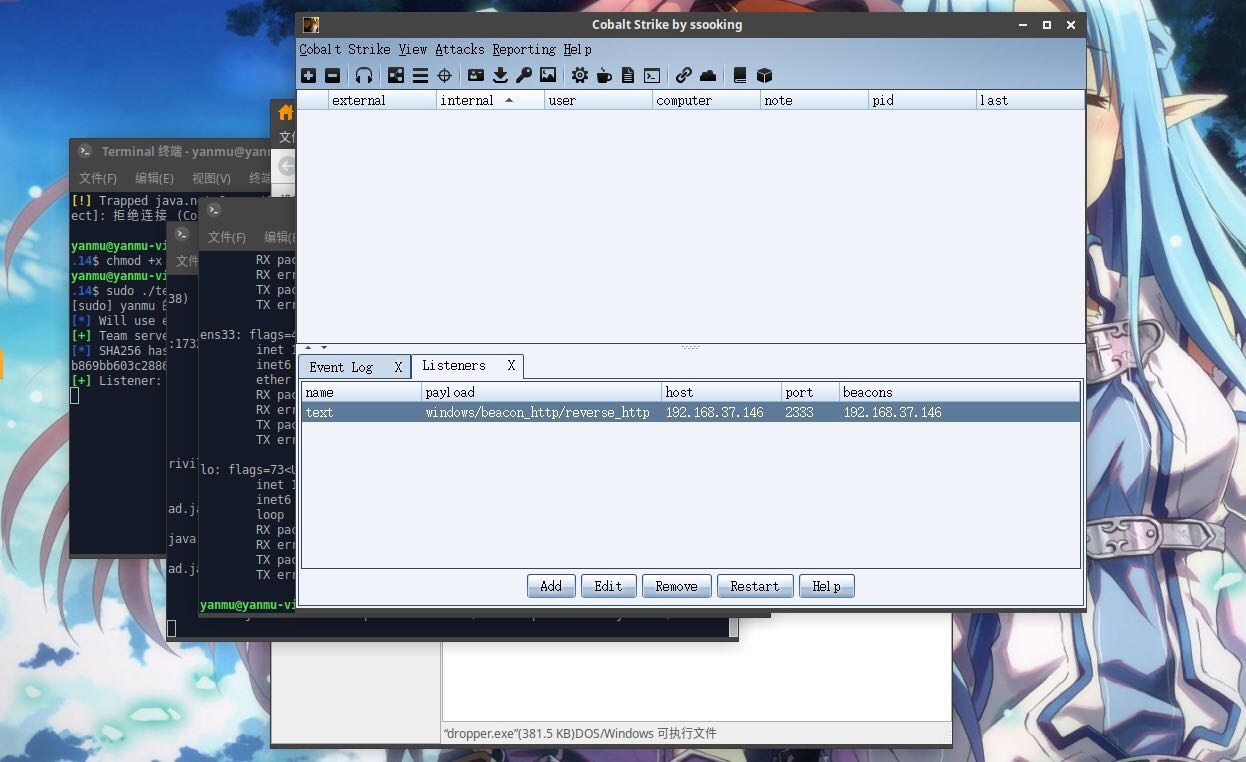Viewport: 1246px width, 762px height.
Task: Open 文件(F) menu in back Terminal window
Action: coord(98,178)
